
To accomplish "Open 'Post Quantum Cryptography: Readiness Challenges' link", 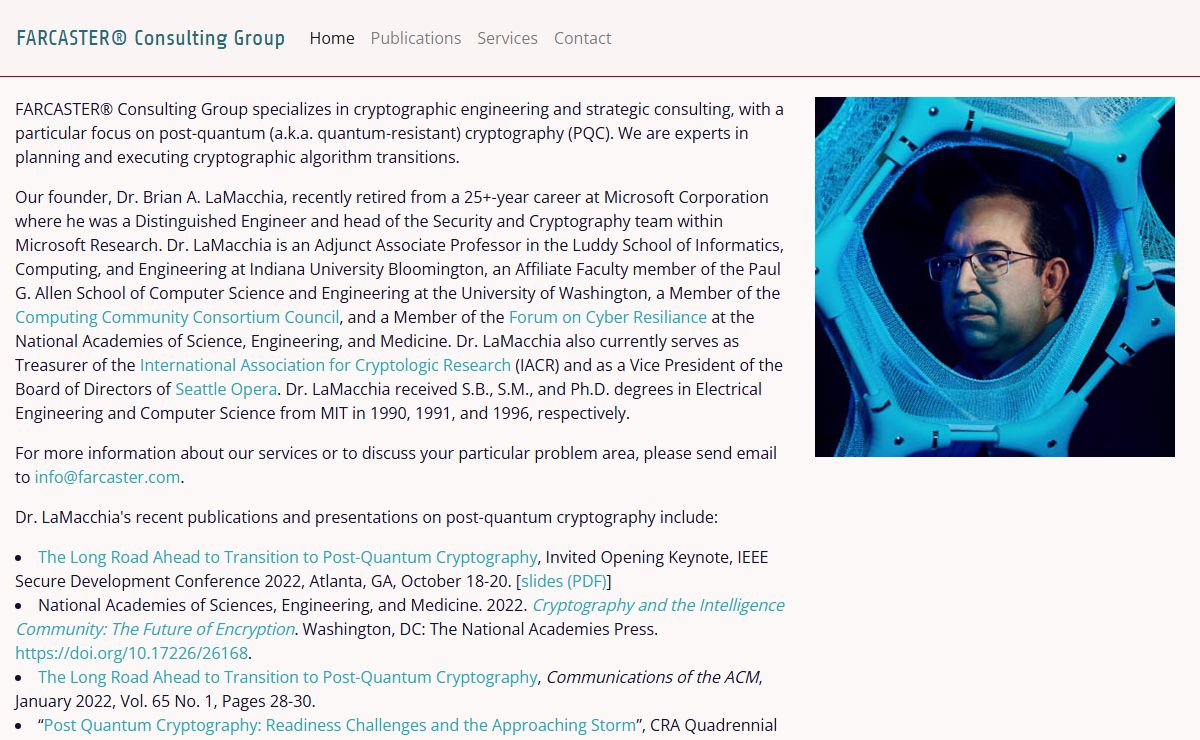I will click(x=340, y=725).
